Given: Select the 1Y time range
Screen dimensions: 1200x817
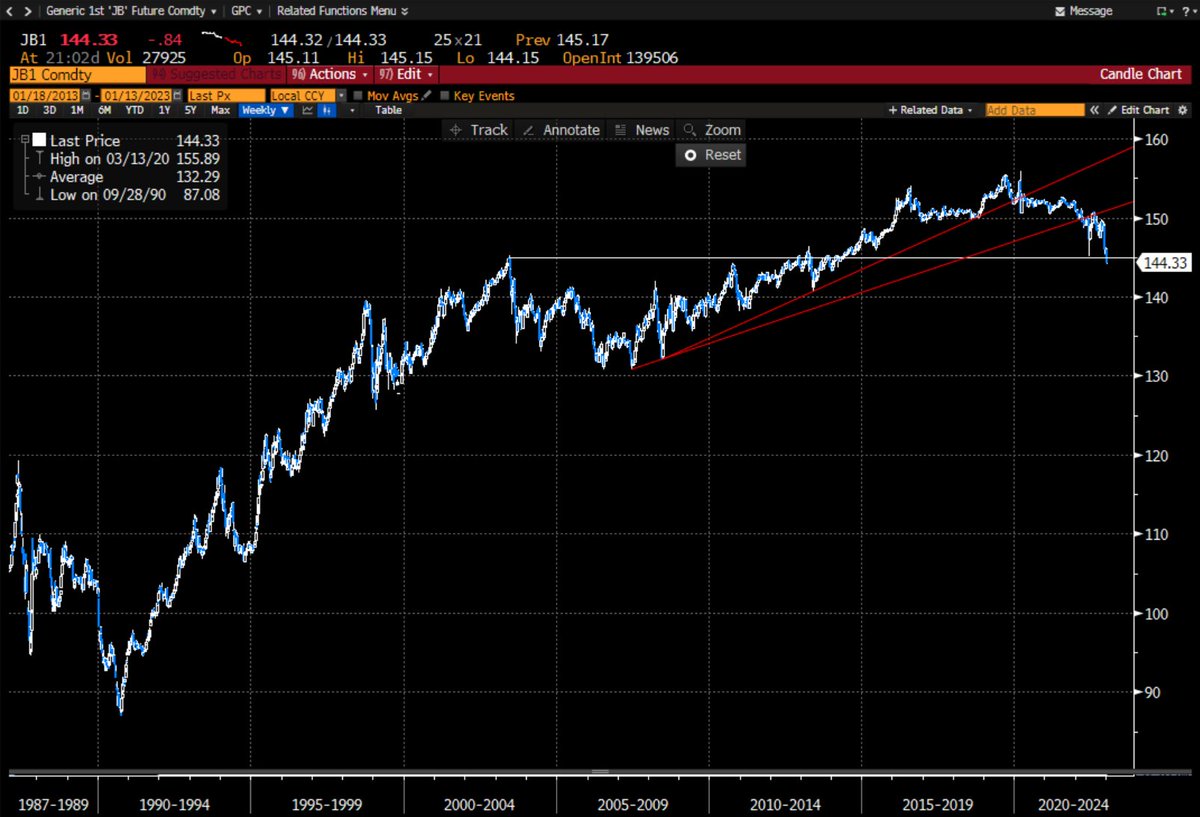Looking at the screenshot, I should coord(164,110).
